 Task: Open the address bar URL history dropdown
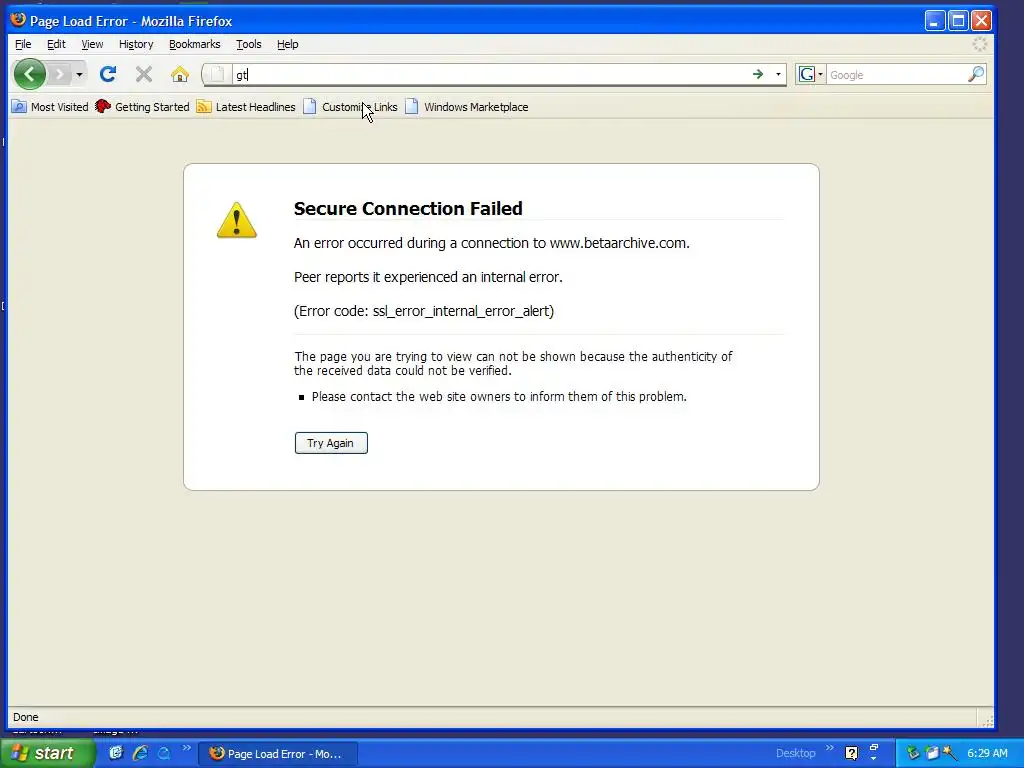(778, 74)
